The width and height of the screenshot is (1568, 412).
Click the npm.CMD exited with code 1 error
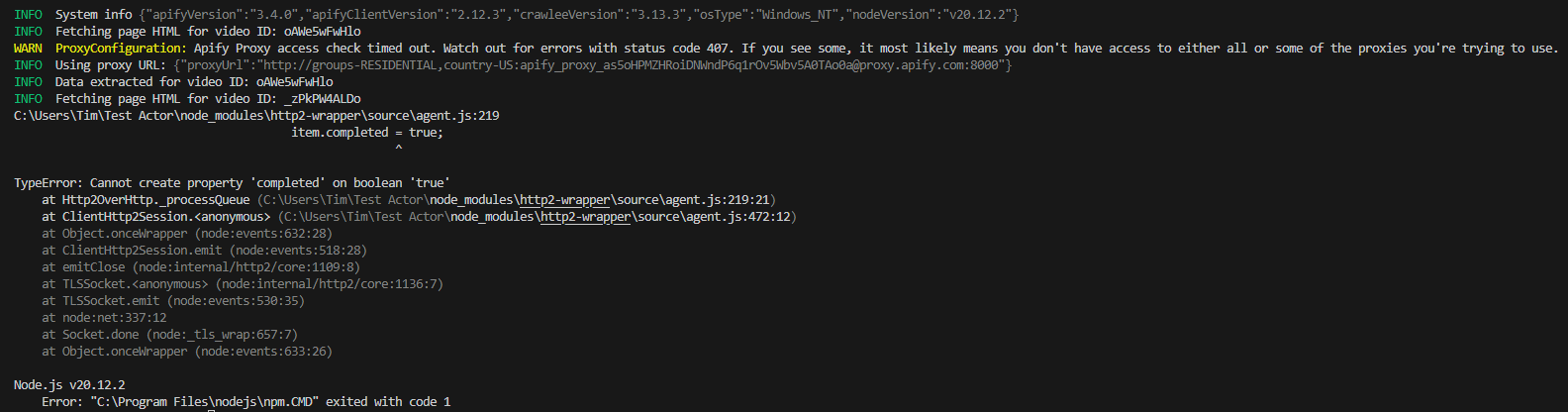[x=246, y=402]
